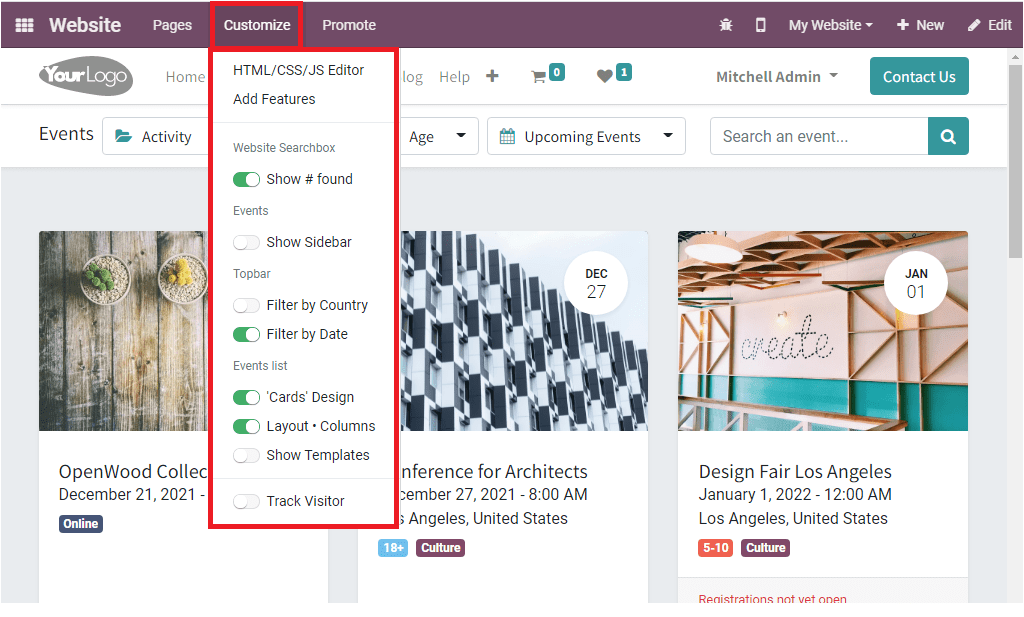Enable the Track Visitor toggle

247,501
